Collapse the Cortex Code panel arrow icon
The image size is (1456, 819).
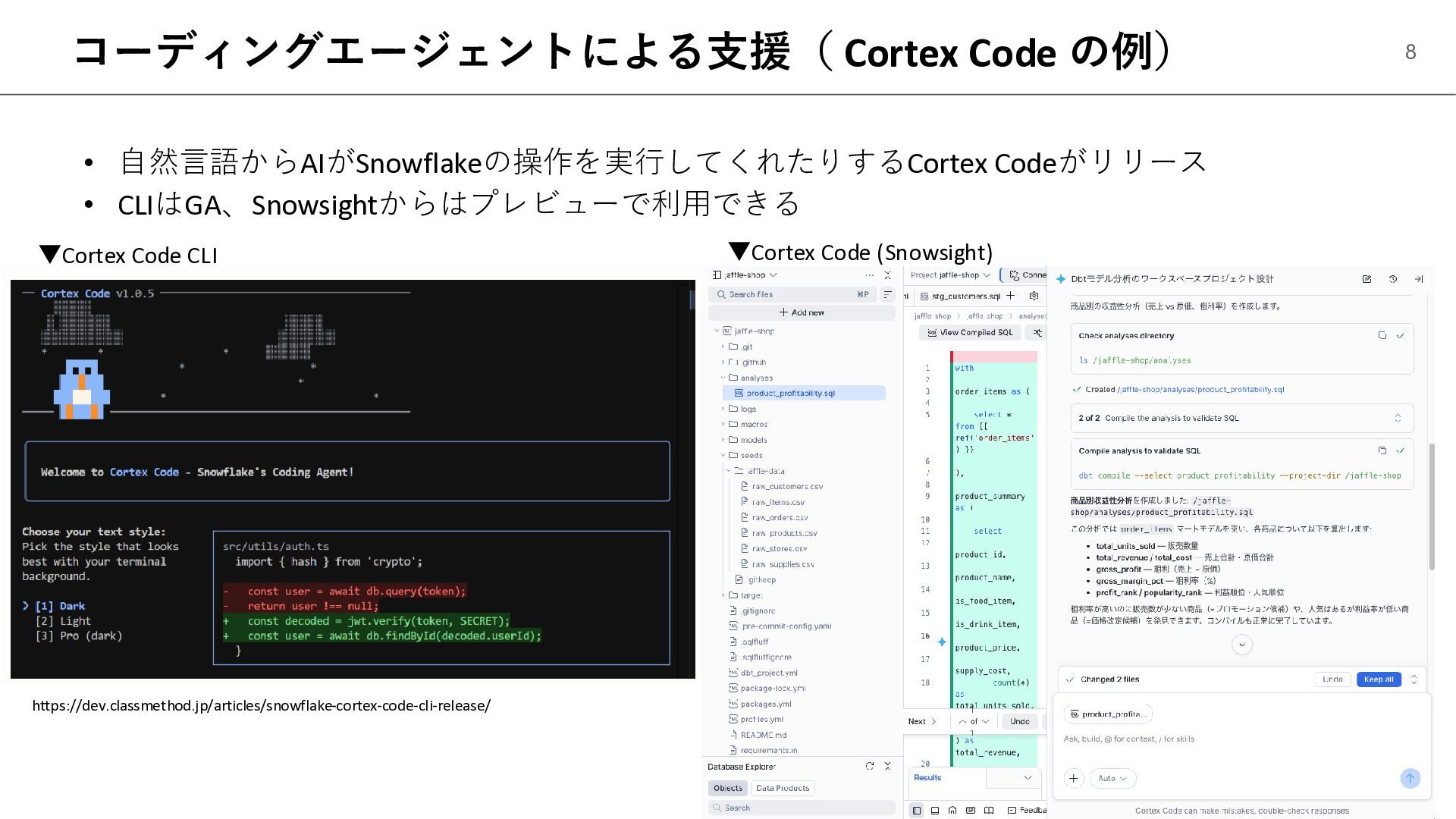[1418, 279]
